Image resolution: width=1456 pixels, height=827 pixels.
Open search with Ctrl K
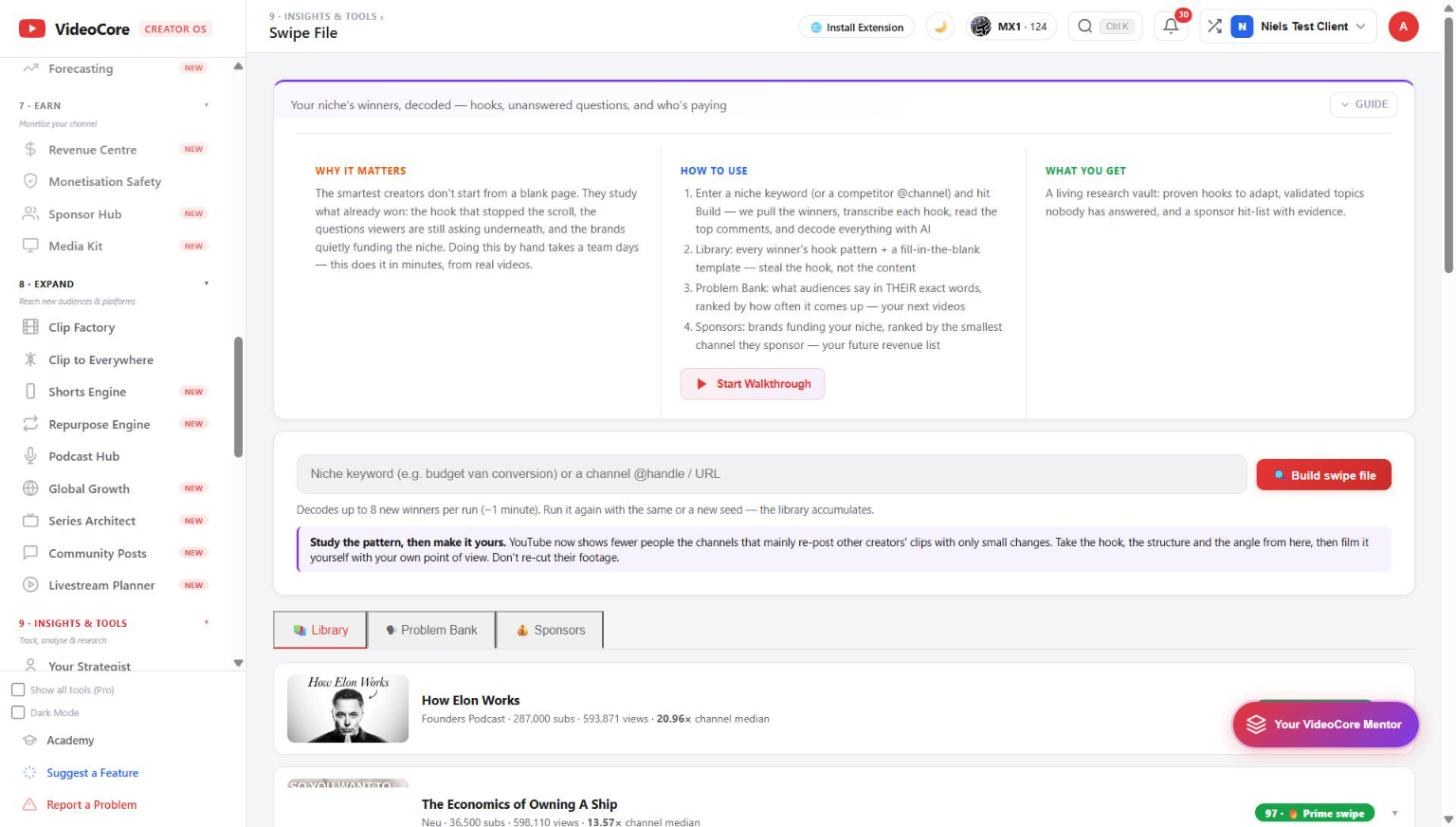click(1104, 27)
